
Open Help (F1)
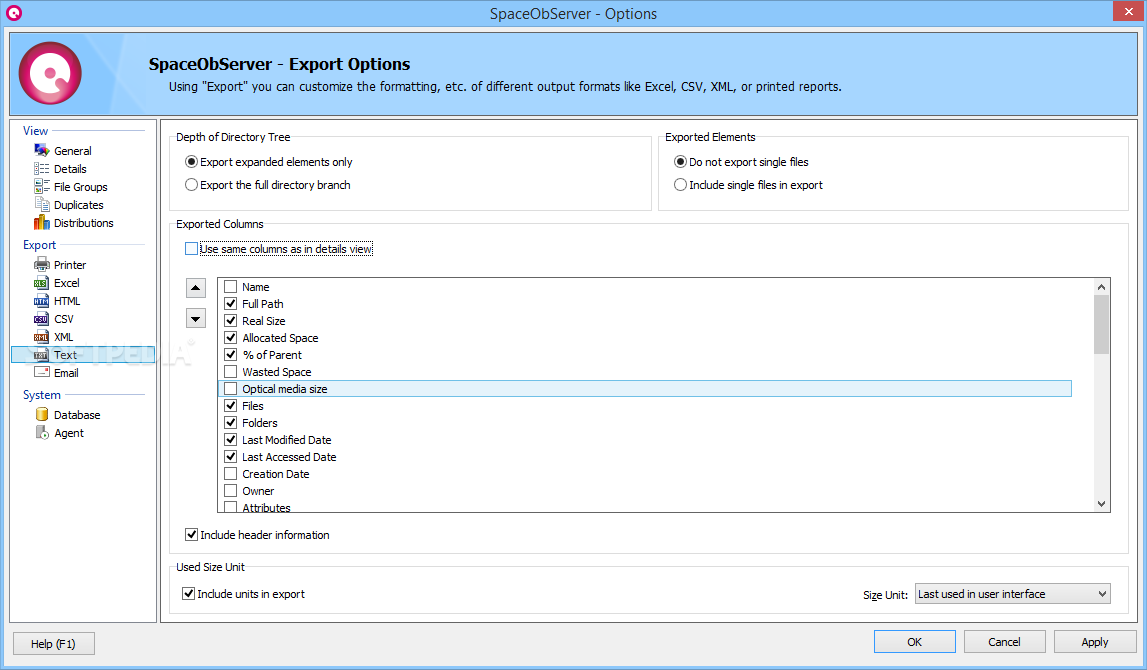pyautogui.click(x=53, y=644)
